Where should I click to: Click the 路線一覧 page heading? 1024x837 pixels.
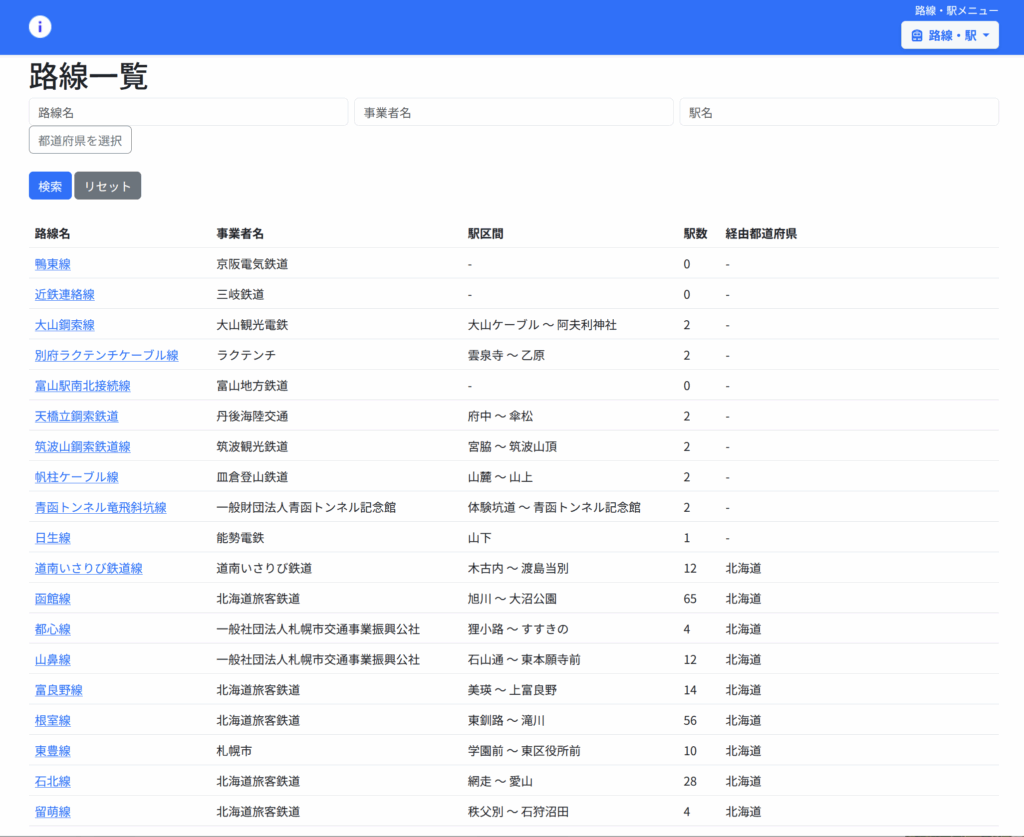pyautogui.click(x=88, y=76)
